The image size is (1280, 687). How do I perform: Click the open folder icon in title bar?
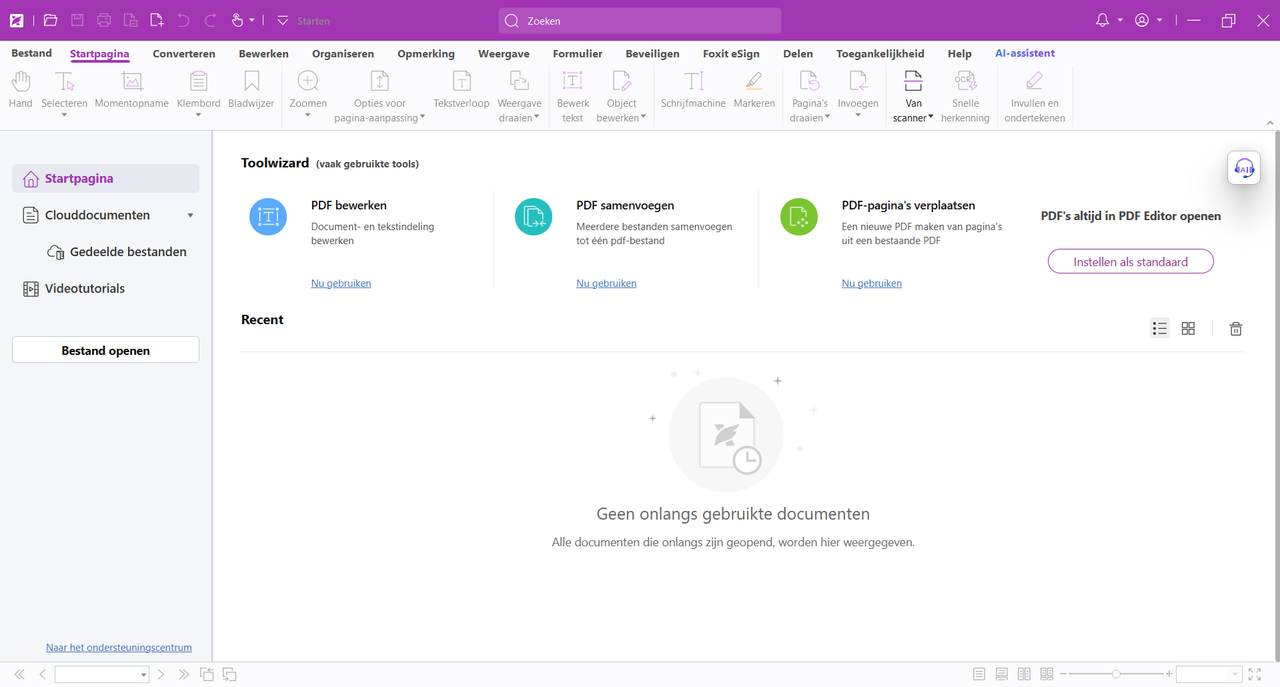51,20
